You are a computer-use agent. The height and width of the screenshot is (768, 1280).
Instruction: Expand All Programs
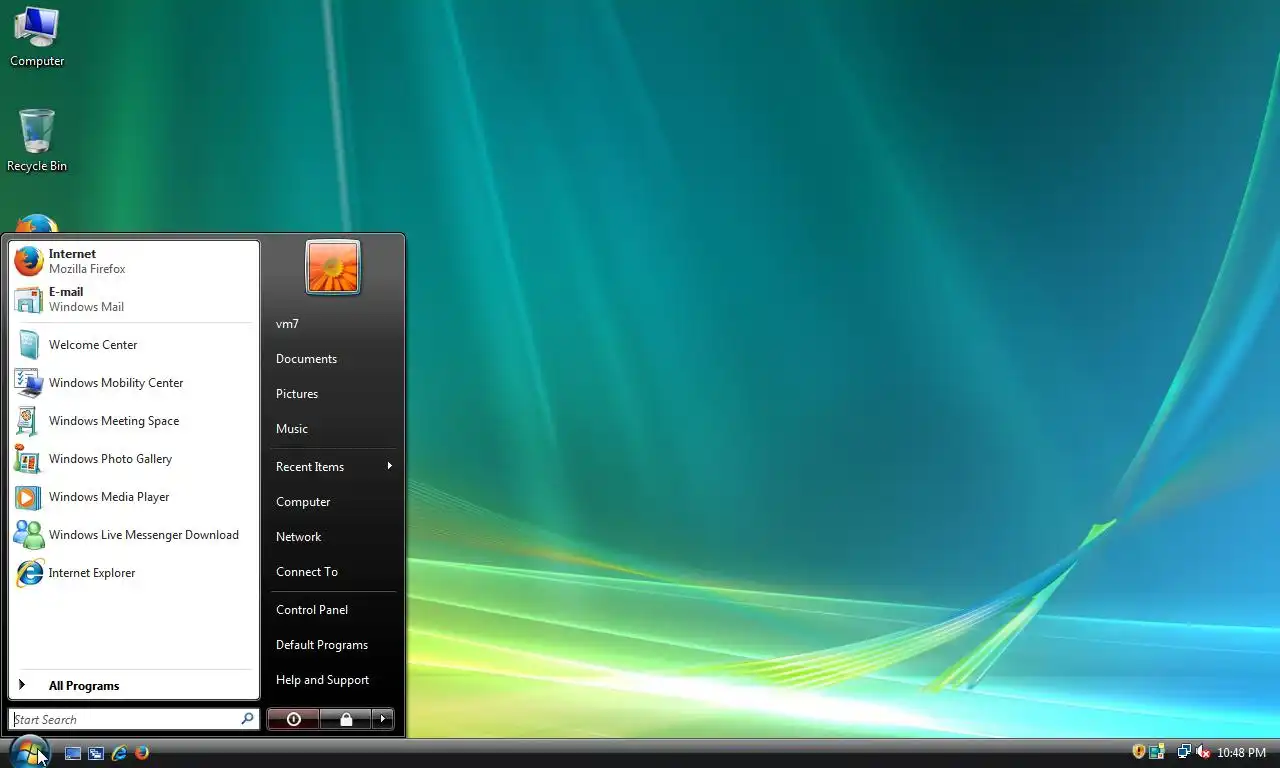(x=134, y=686)
